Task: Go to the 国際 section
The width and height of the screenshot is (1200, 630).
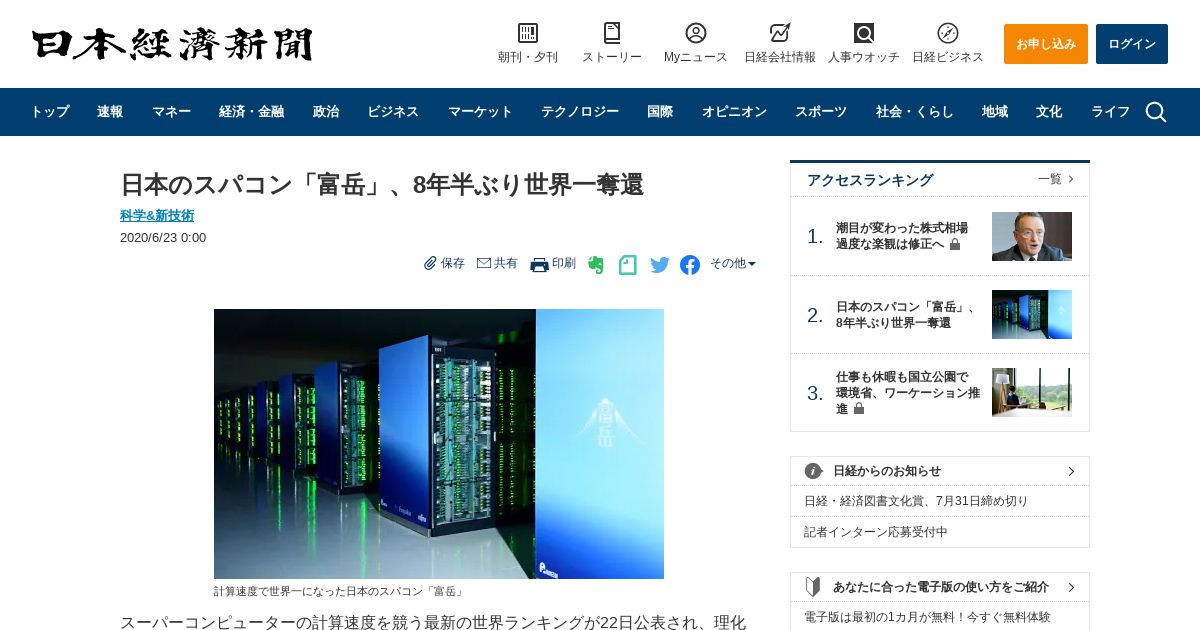Action: (x=660, y=112)
